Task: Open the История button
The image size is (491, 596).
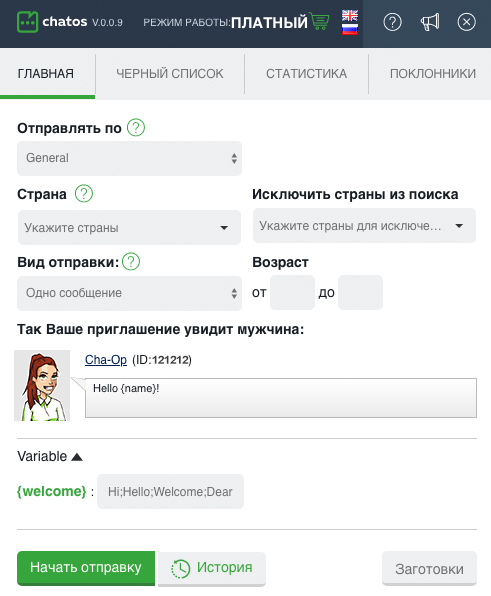Action: point(212,569)
